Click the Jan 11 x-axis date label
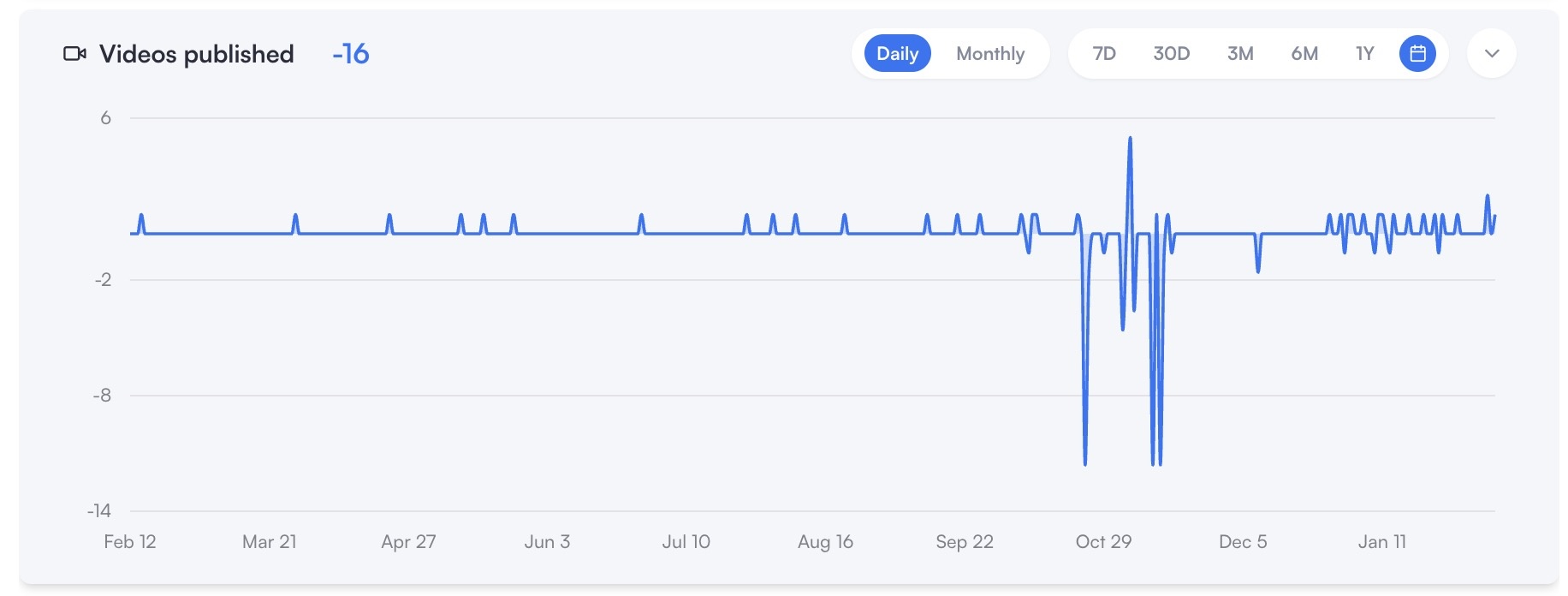 (1381, 542)
